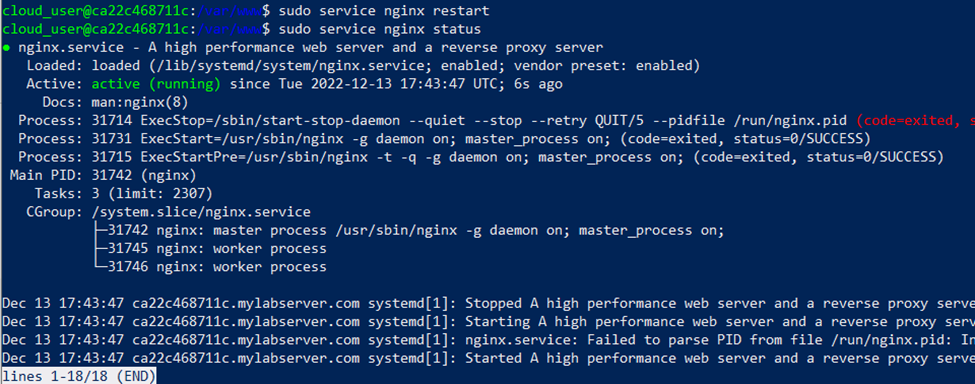Click the 31745 nginx worker process entry

pos(217,249)
